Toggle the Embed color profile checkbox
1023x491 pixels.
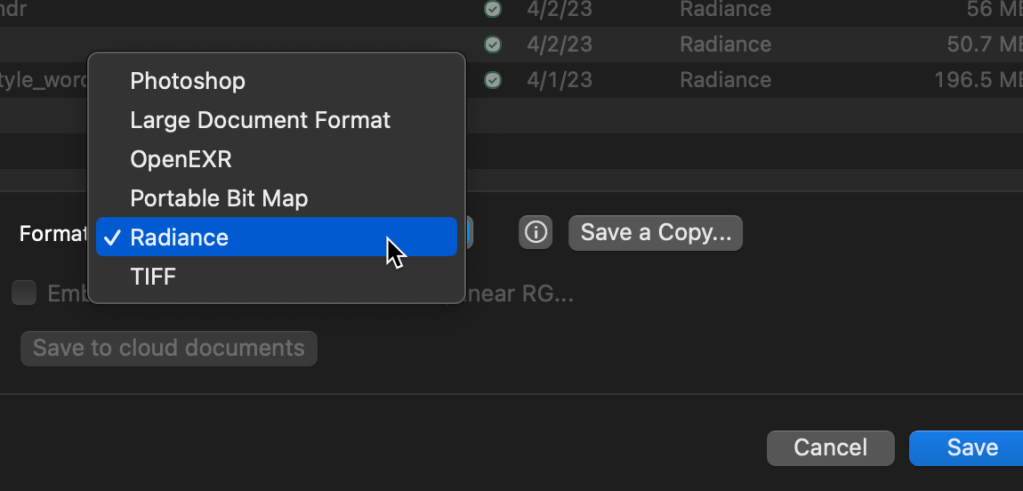point(24,293)
